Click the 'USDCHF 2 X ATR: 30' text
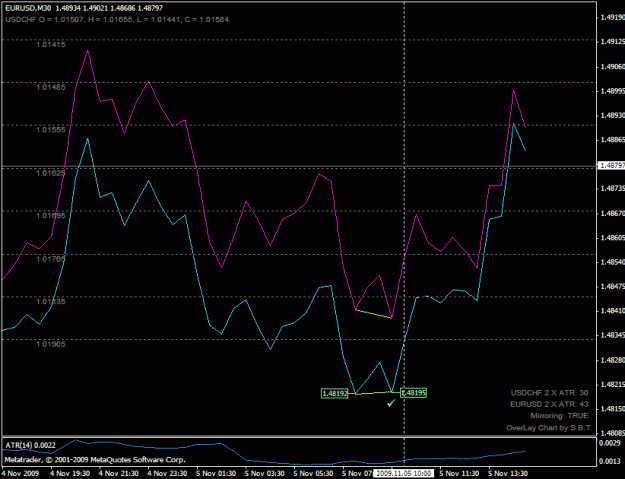Screen dimensions: 625x479 point(550,393)
